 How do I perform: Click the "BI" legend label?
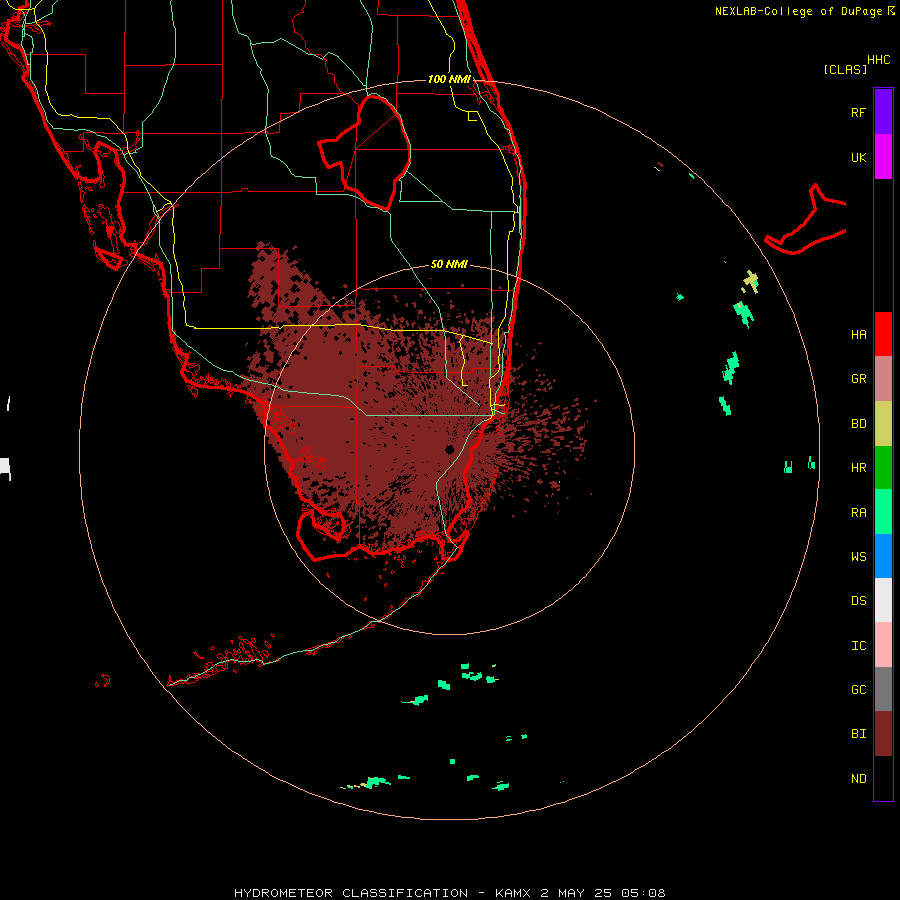(x=858, y=734)
